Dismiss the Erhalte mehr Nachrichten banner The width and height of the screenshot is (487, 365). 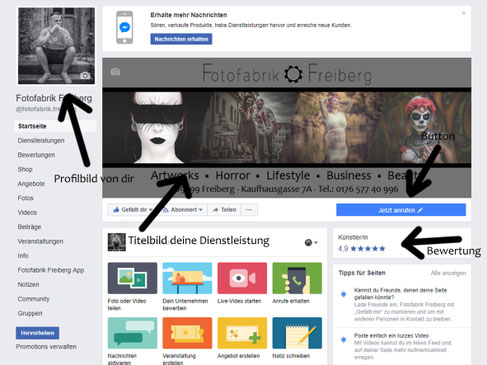[x=463, y=13]
